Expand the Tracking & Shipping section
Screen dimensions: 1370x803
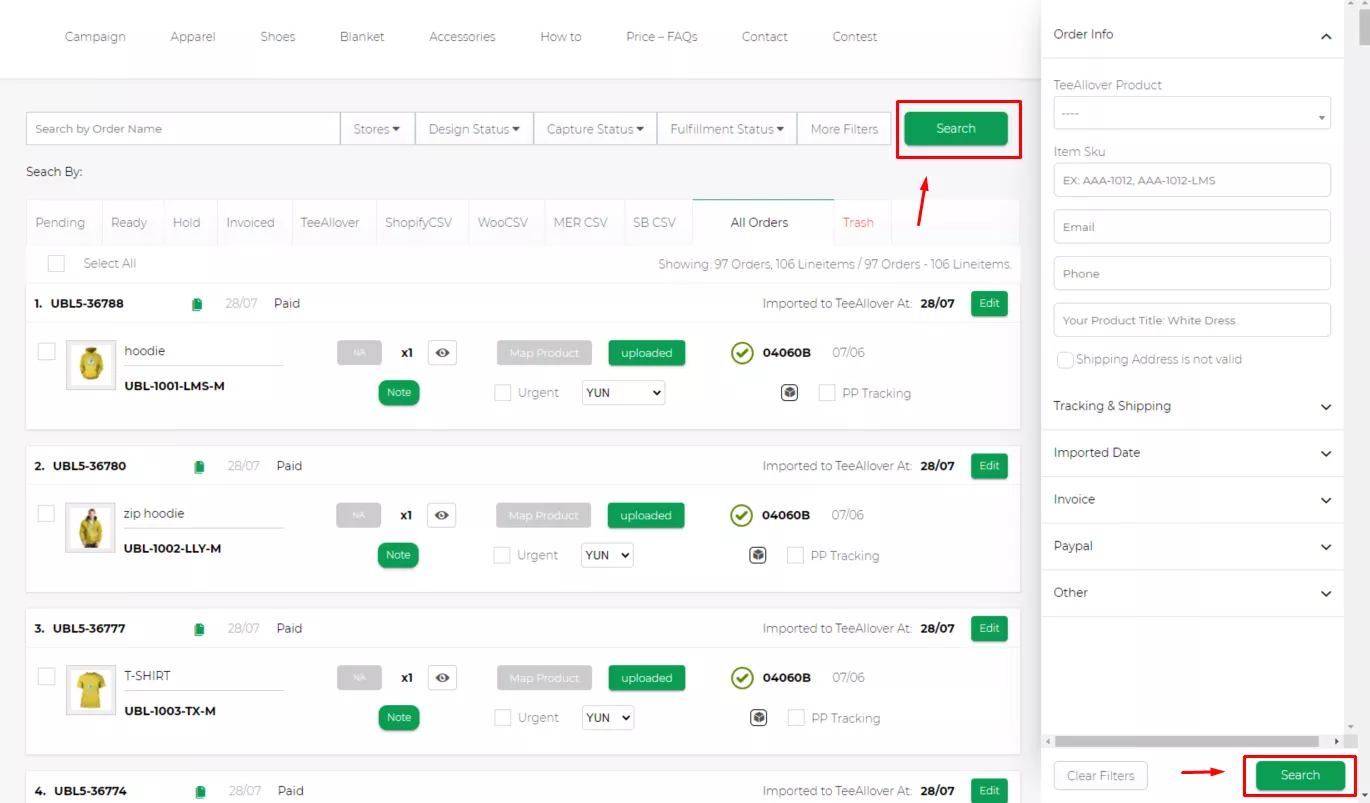coord(1192,406)
